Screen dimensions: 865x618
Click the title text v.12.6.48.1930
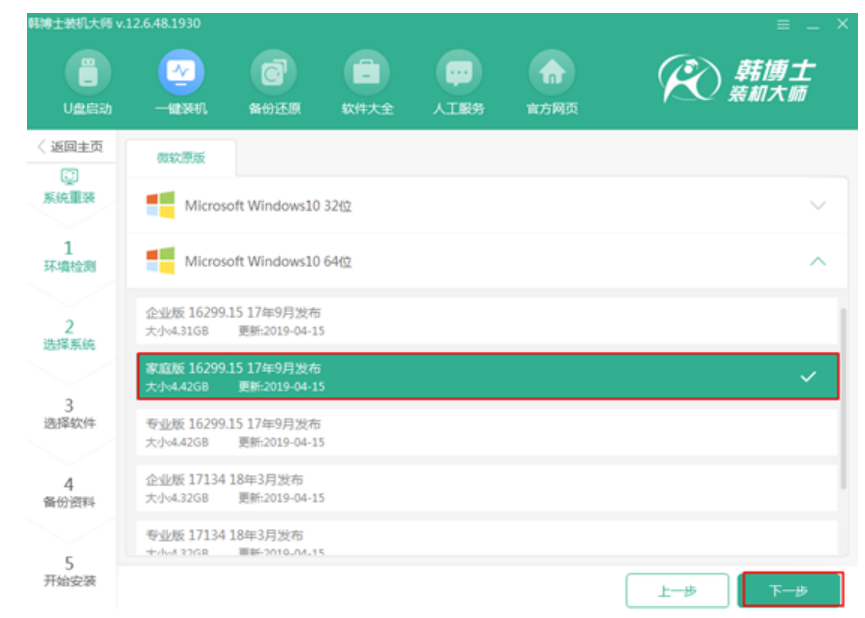point(158,24)
